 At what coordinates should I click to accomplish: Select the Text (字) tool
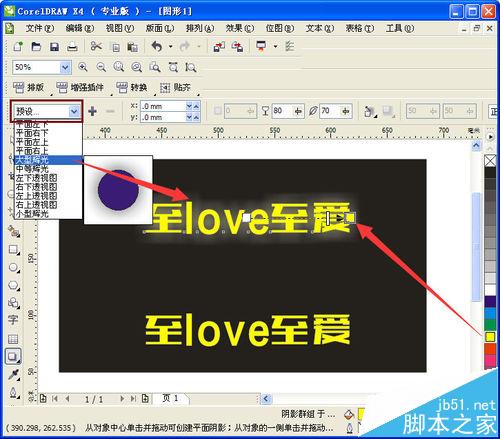(13, 321)
